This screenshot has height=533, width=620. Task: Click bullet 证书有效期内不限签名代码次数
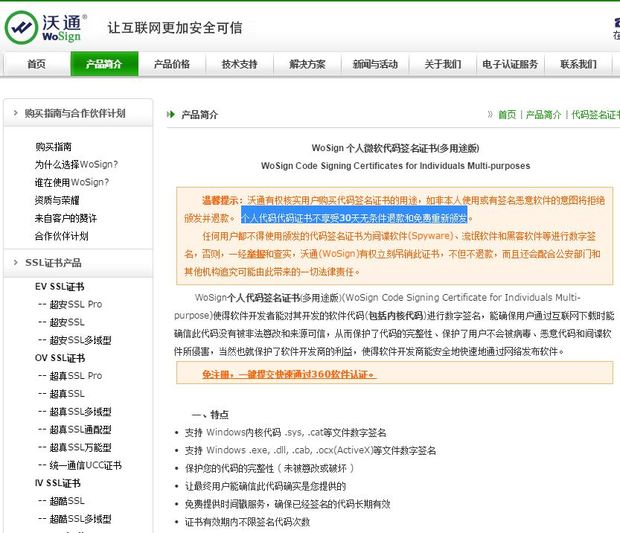[248, 522]
